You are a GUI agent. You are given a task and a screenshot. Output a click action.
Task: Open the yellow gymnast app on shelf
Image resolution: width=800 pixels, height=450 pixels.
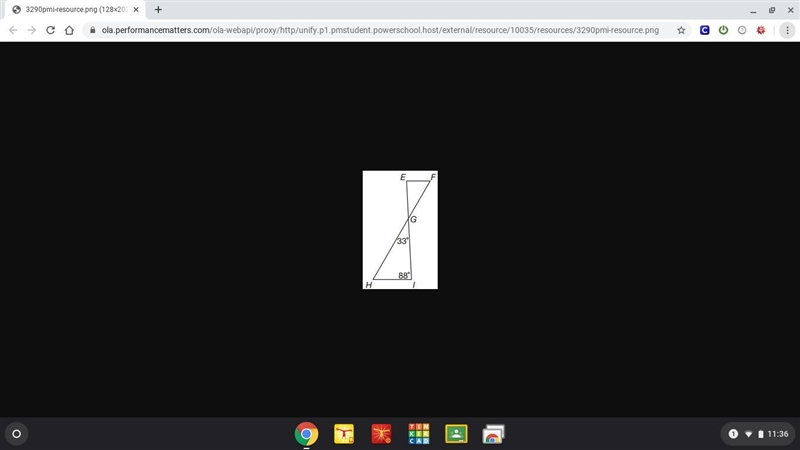(x=344, y=434)
